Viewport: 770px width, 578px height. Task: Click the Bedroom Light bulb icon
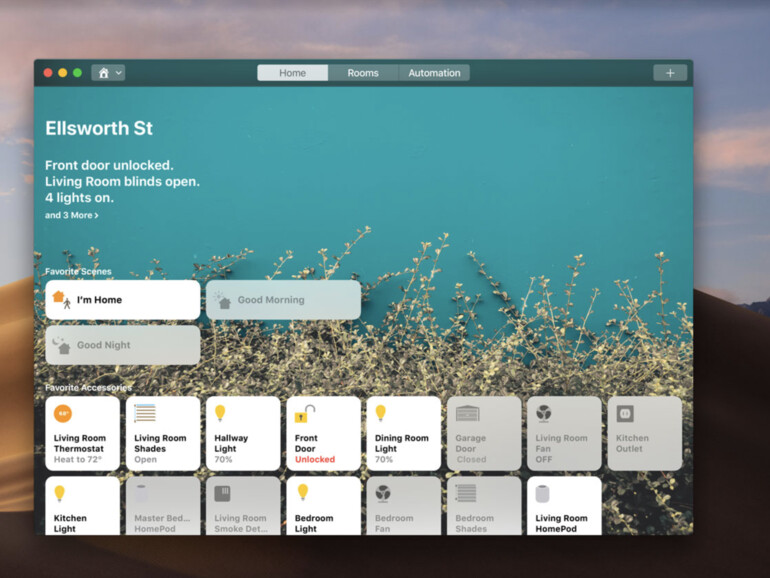click(x=302, y=493)
